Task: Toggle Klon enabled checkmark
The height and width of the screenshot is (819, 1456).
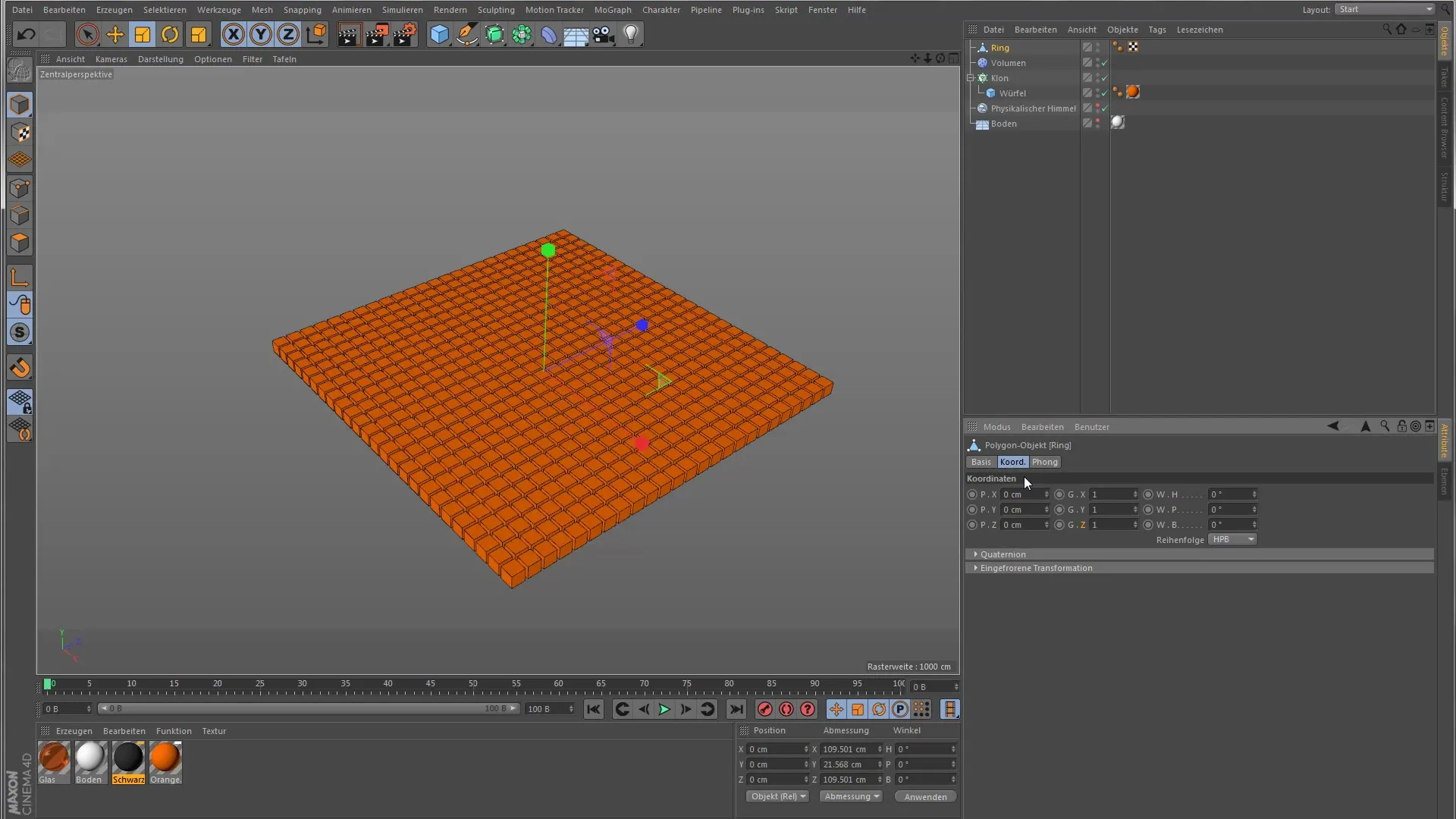Action: (1105, 78)
